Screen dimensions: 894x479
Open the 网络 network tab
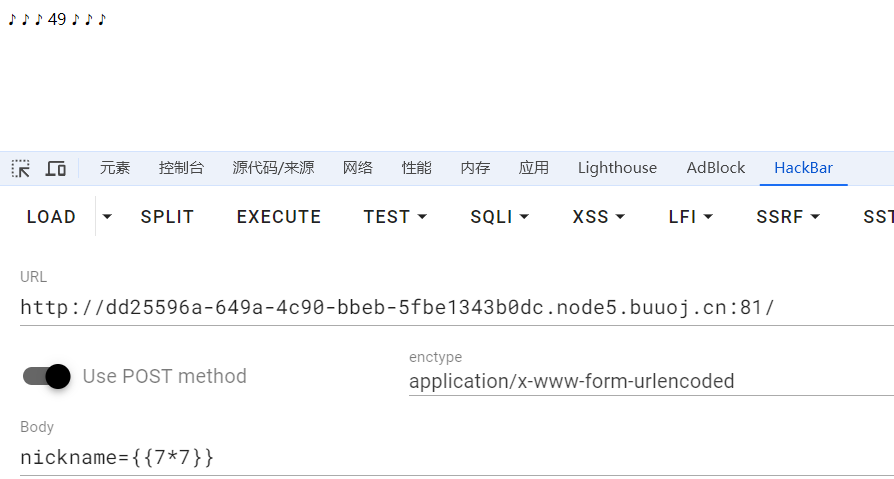point(357,168)
